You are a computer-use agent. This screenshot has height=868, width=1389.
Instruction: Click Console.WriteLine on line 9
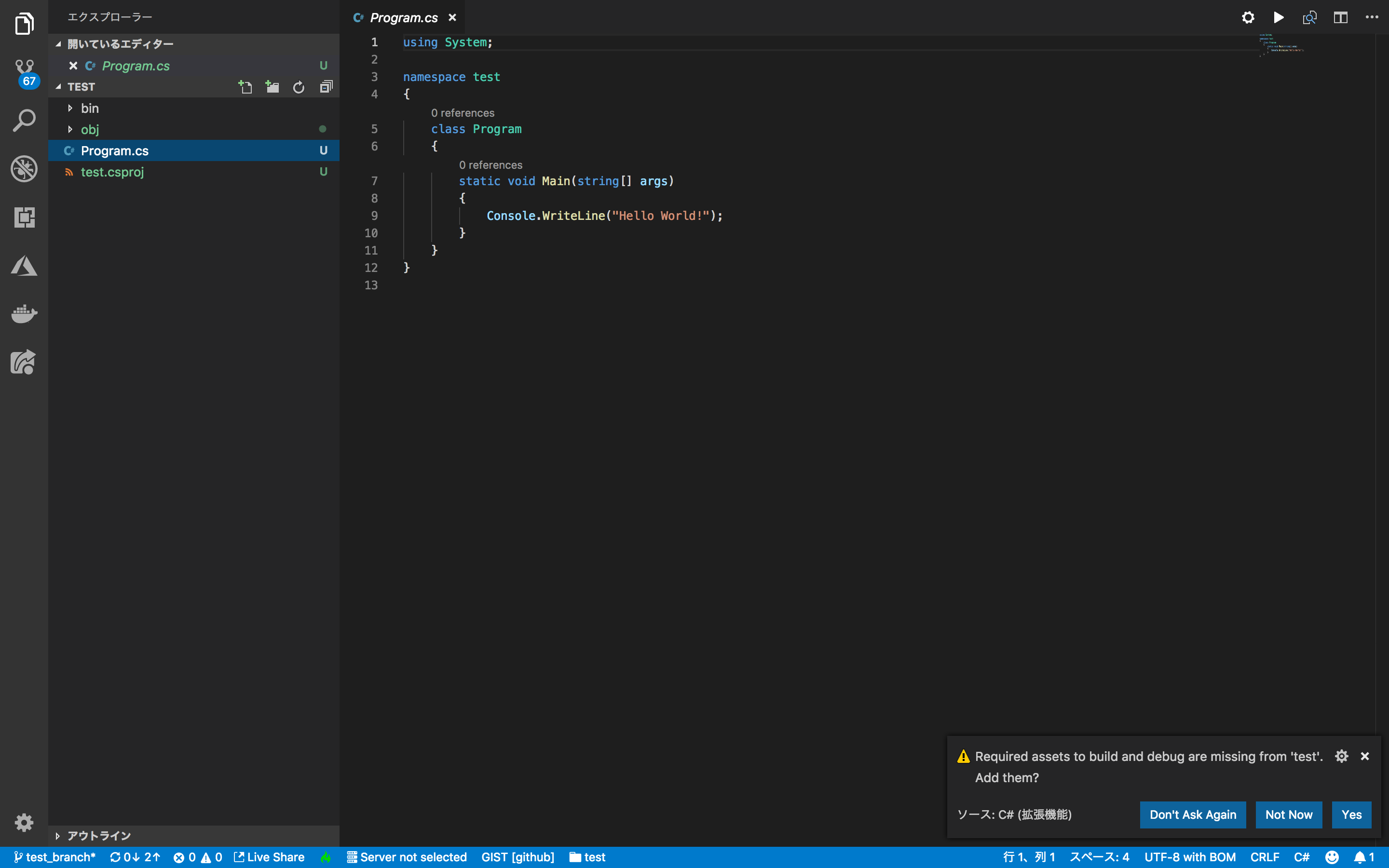[546, 216]
